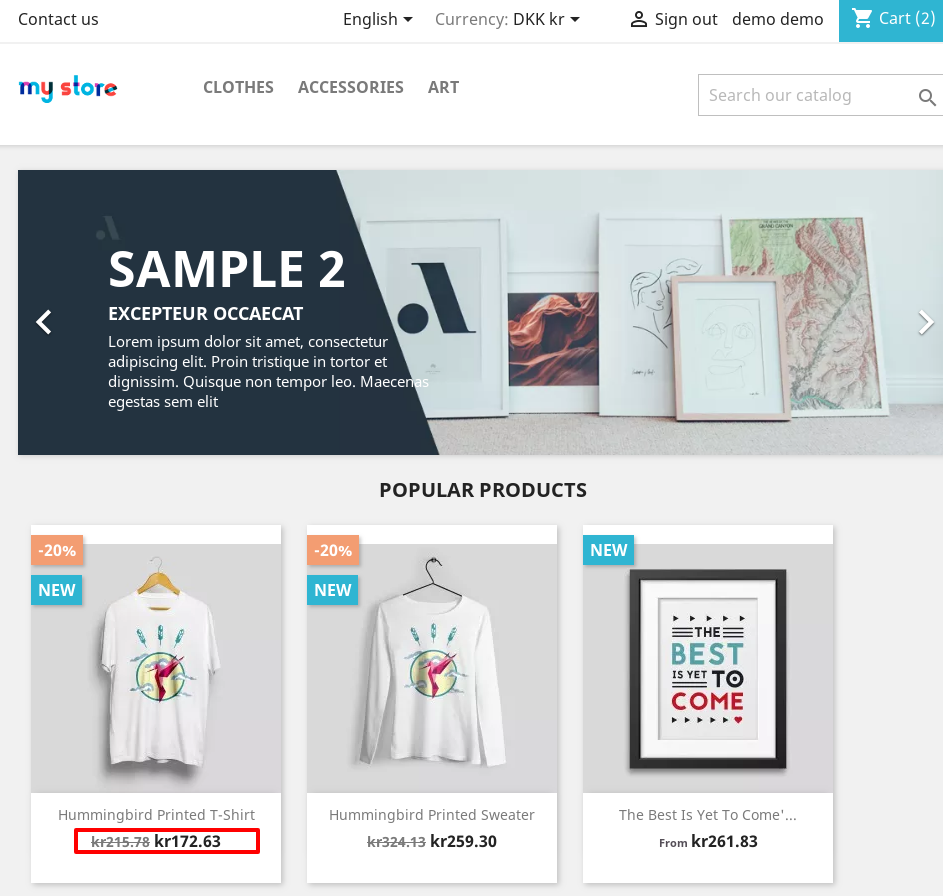
Task: Click the Sign out link
Action: coord(686,19)
